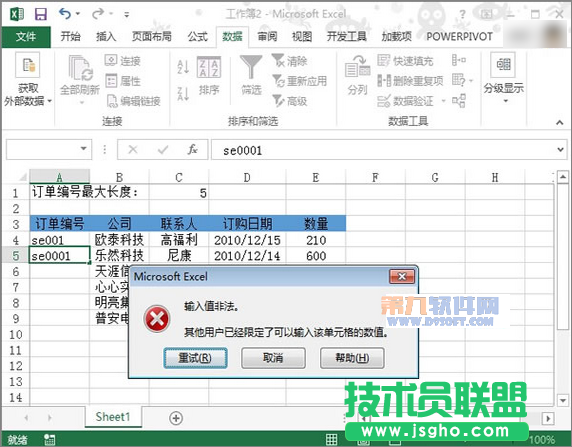Select the Sheet1 tab

tap(113, 417)
